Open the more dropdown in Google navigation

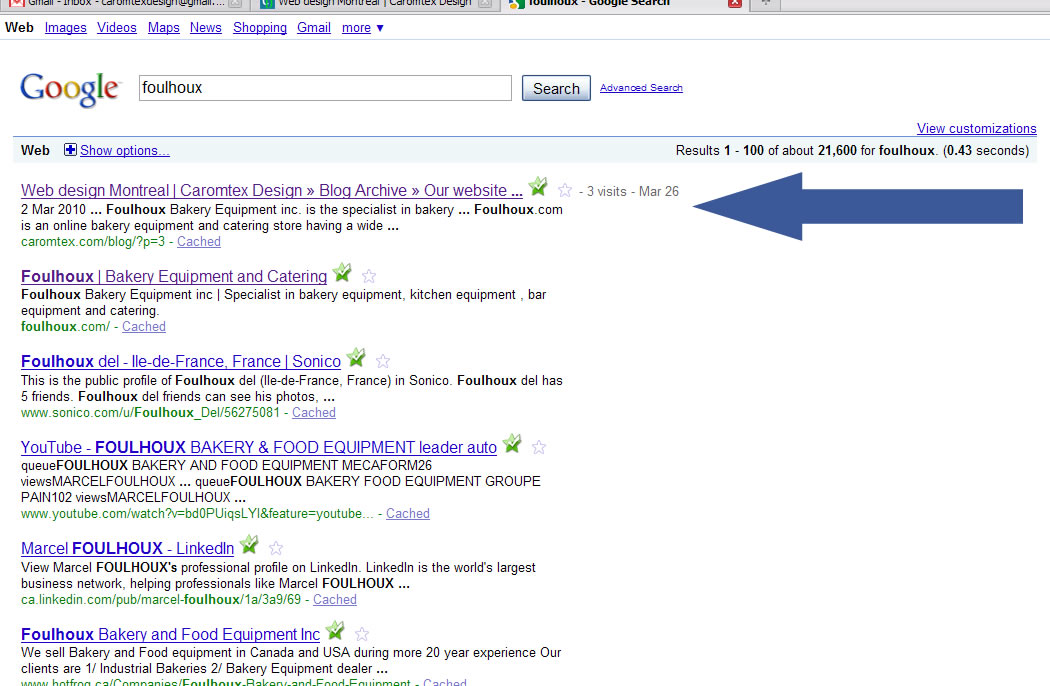coord(362,28)
